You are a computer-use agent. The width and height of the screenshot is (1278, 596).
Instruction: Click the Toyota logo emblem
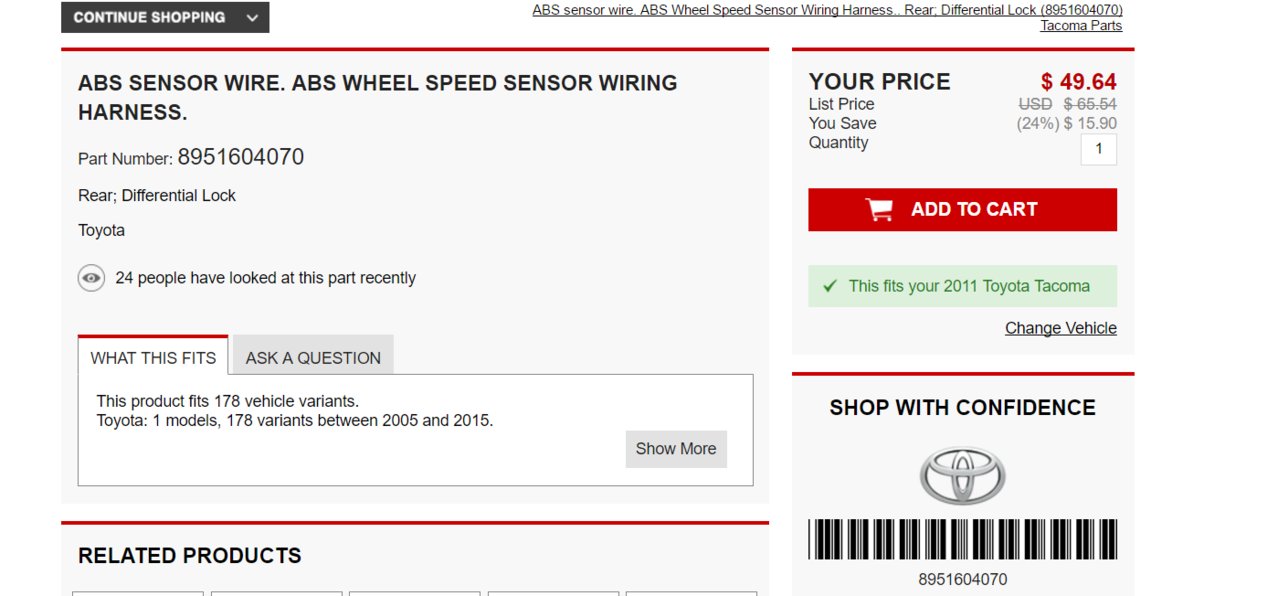962,475
